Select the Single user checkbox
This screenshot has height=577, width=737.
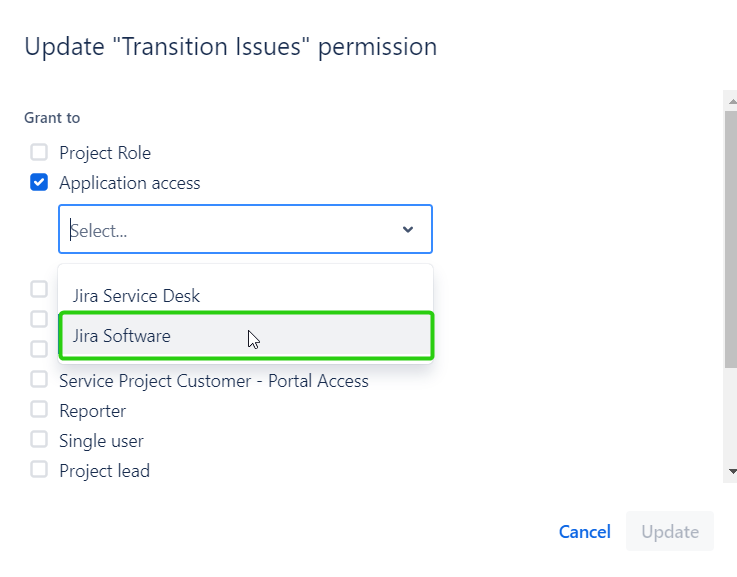click(x=39, y=440)
